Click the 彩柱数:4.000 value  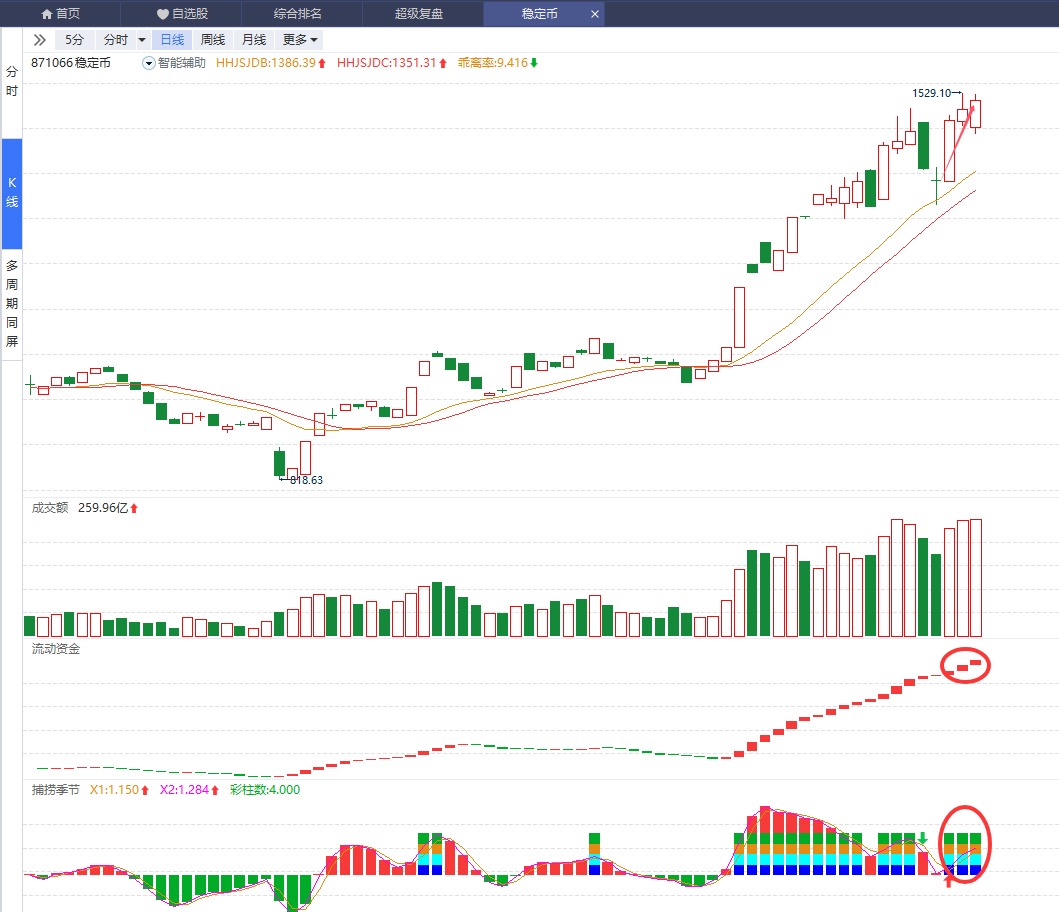[x=265, y=790]
